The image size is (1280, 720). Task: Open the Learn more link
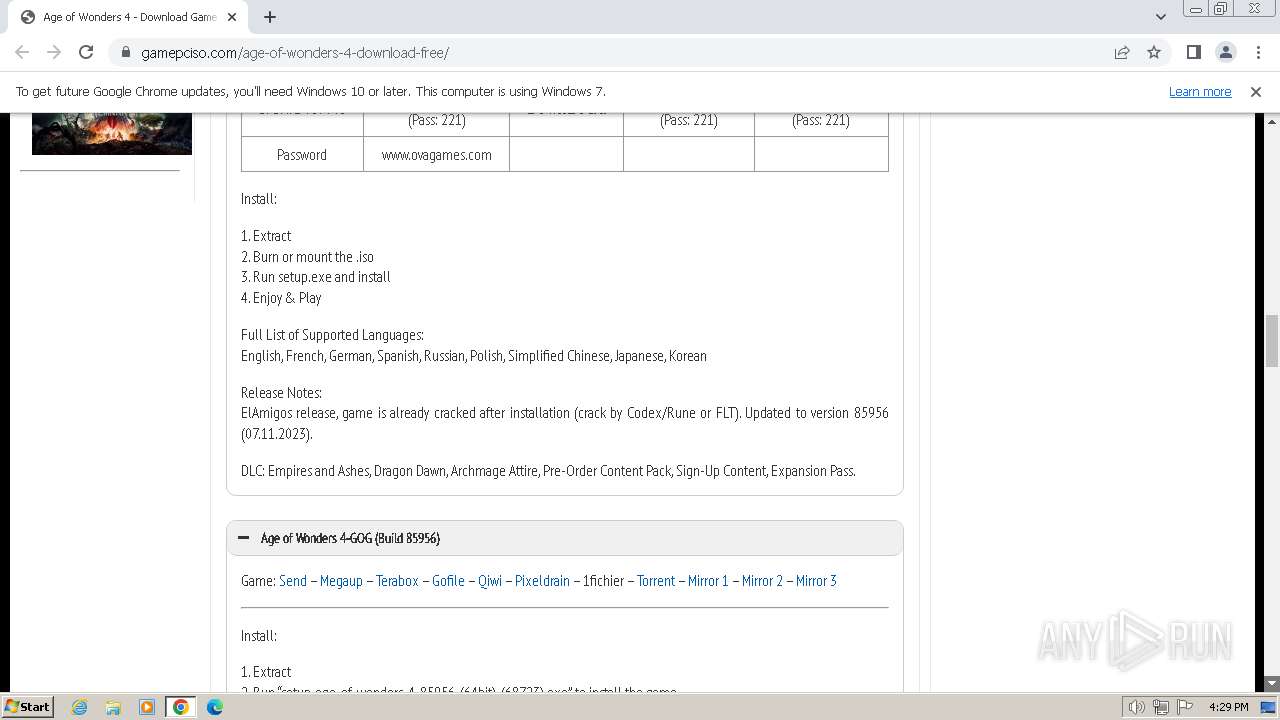tap(1200, 92)
